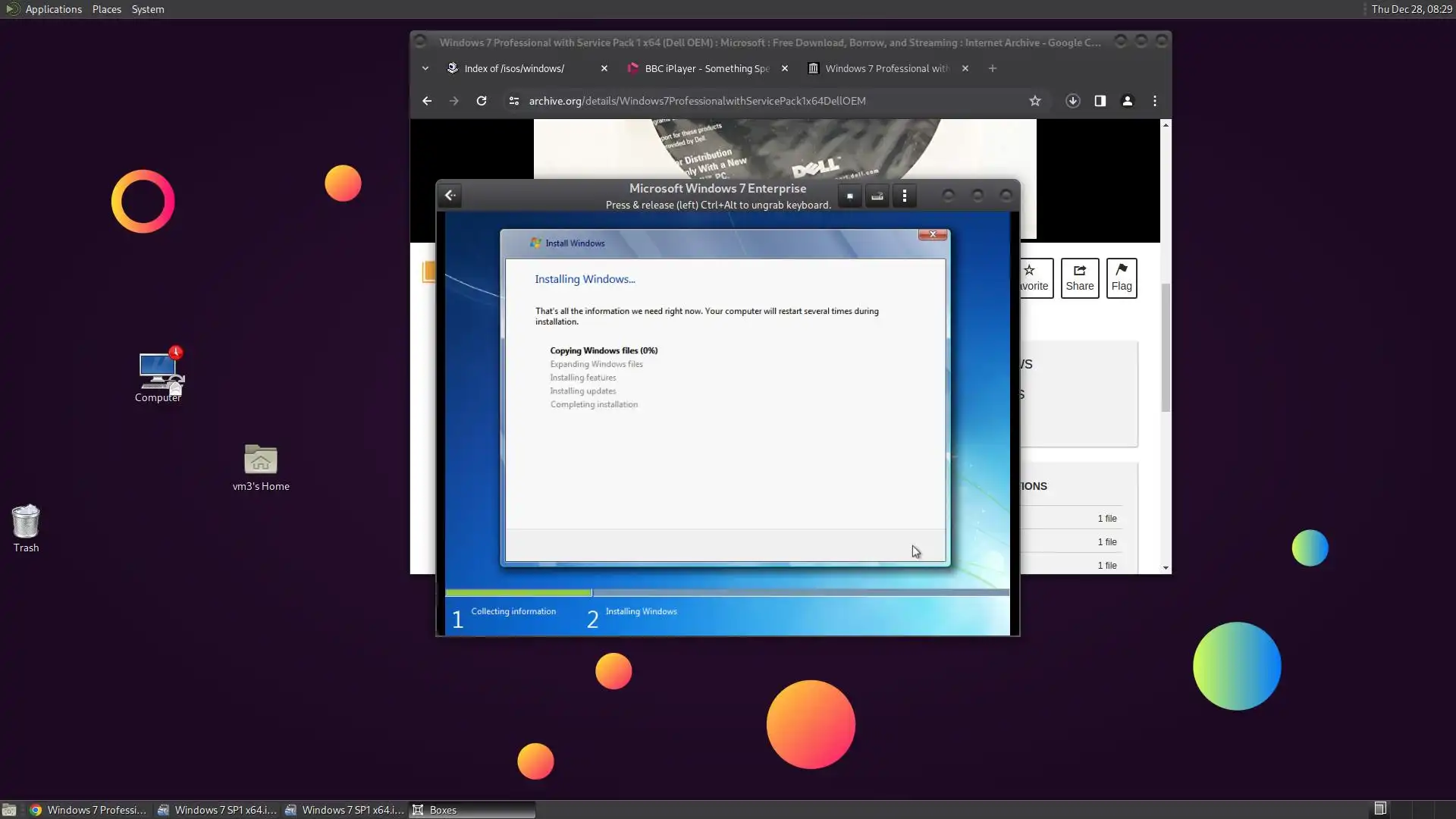This screenshot has width=1456, height=819.
Task: Go back to the Boxes collection view
Action: (x=450, y=196)
